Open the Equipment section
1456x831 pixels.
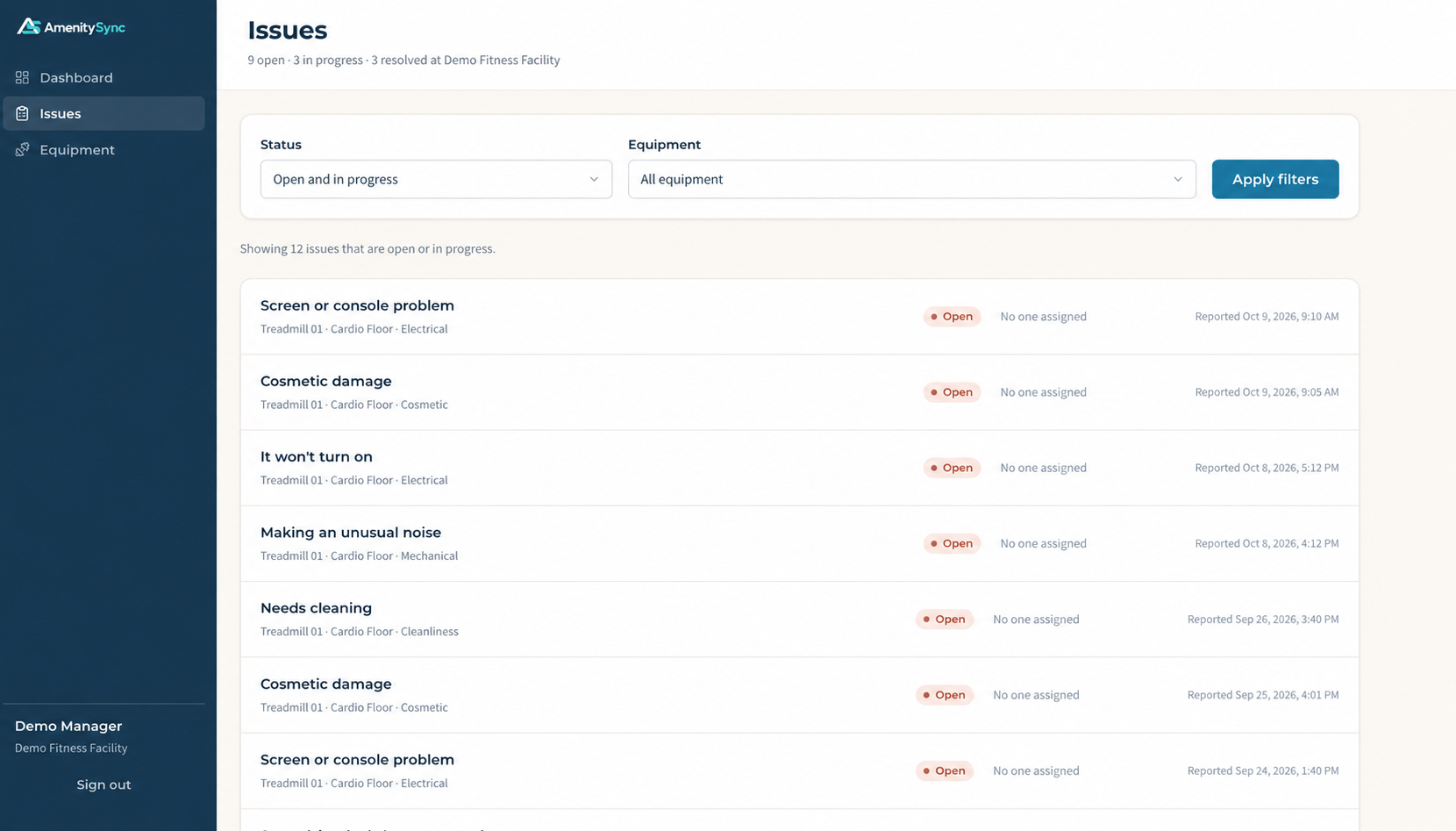pos(103,149)
